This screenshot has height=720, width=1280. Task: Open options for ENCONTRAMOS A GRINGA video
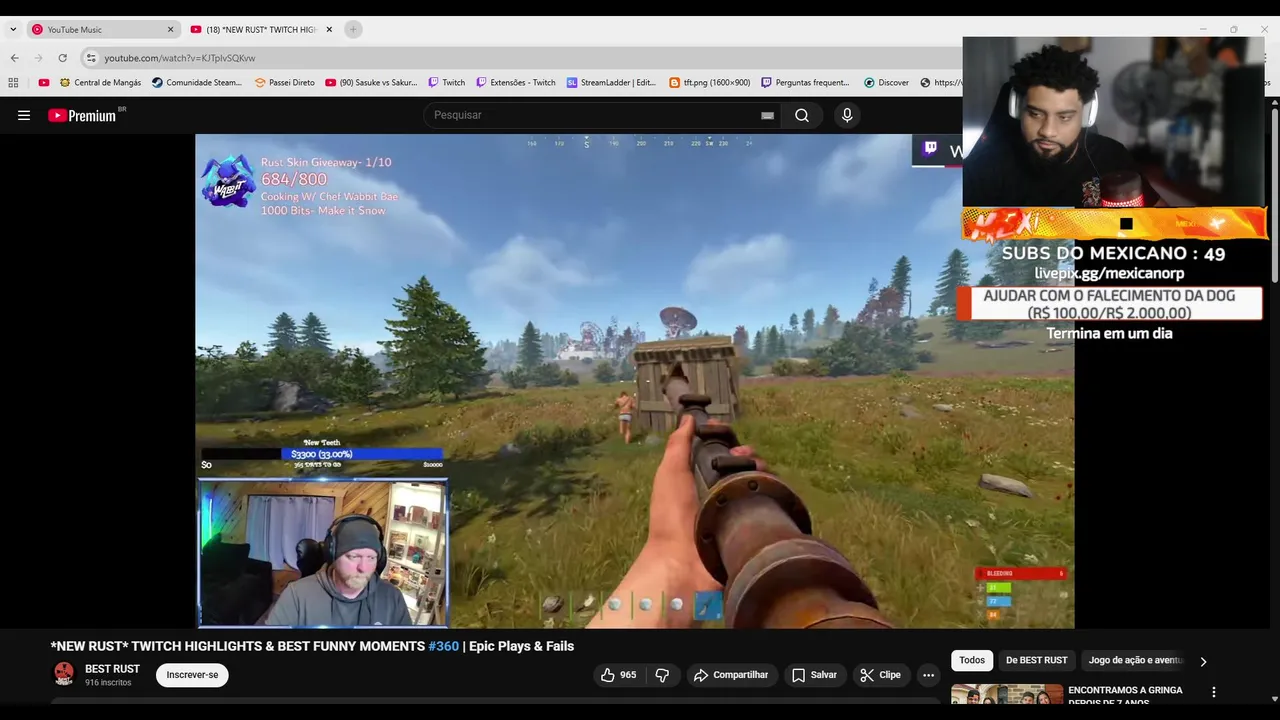(x=1214, y=692)
